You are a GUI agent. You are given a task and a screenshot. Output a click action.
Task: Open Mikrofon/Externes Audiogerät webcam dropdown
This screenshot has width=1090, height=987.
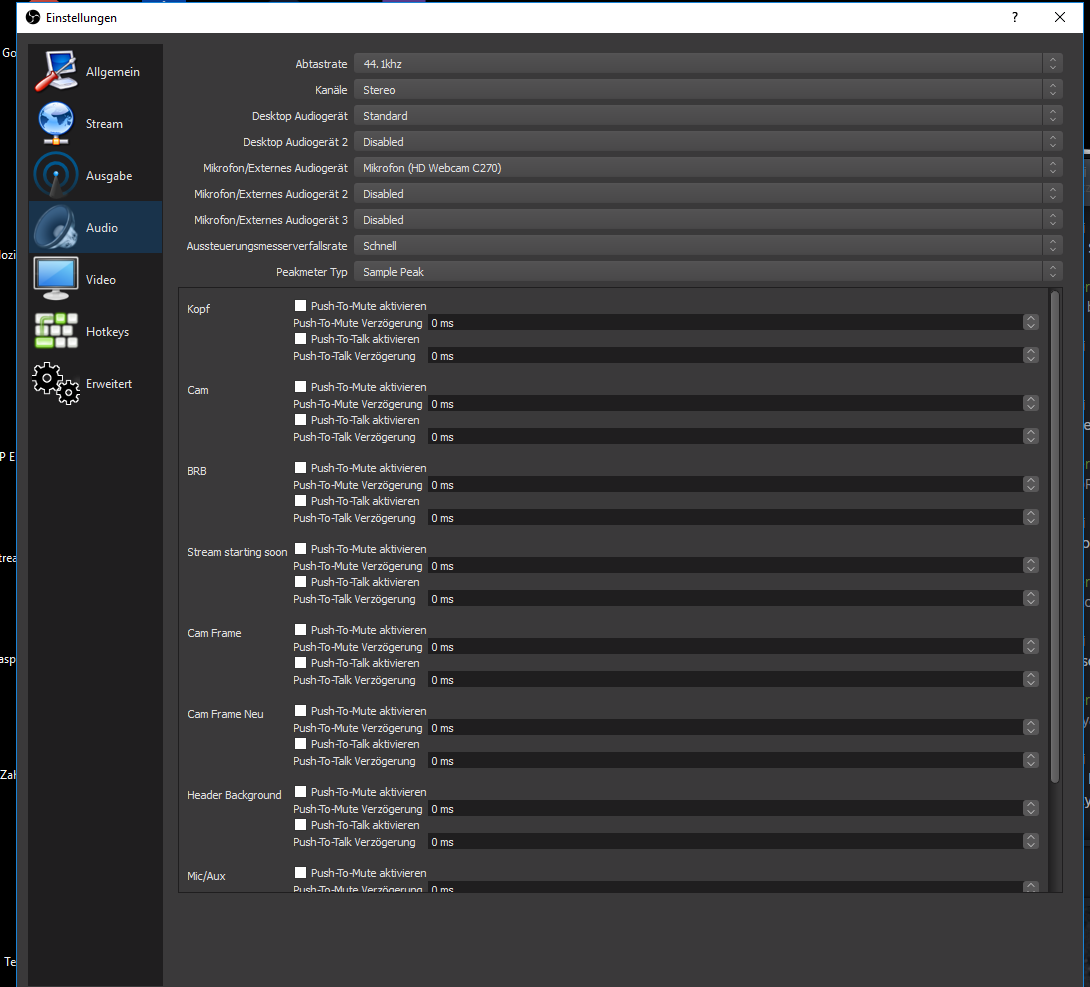[x=708, y=168]
